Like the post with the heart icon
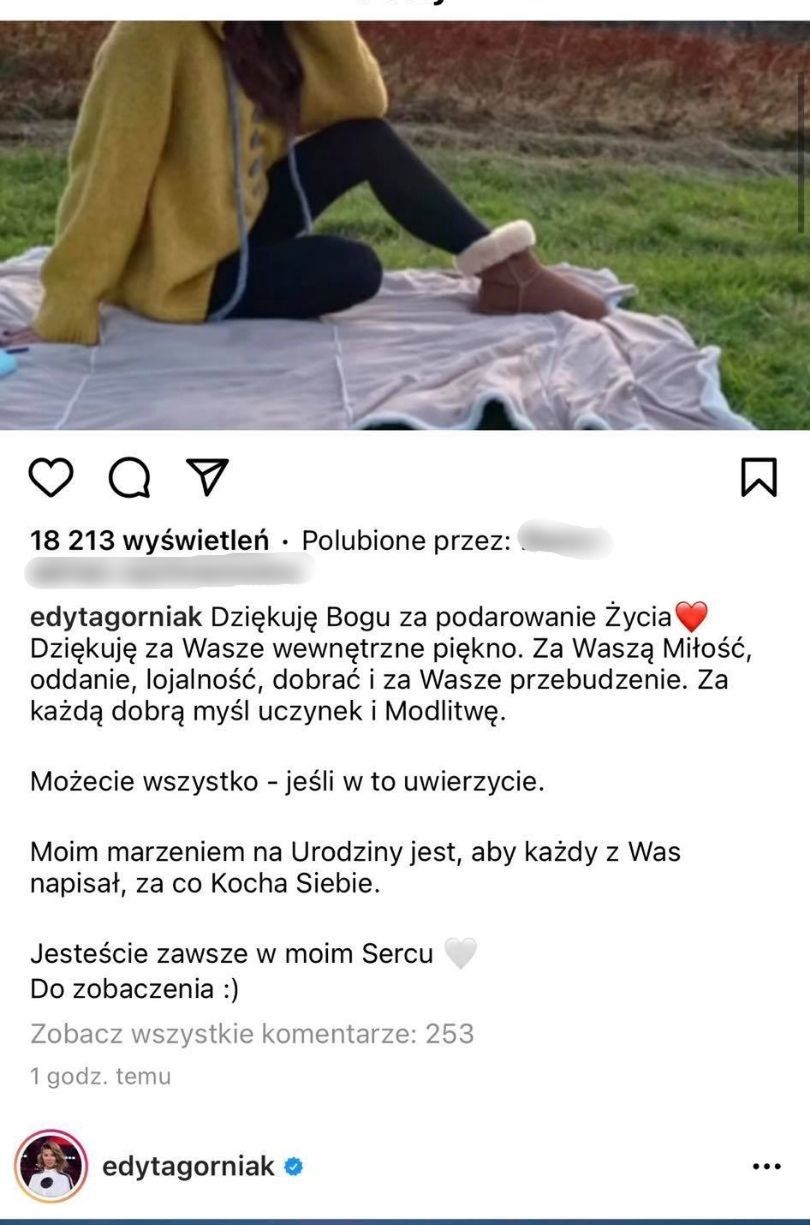 click(51, 477)
